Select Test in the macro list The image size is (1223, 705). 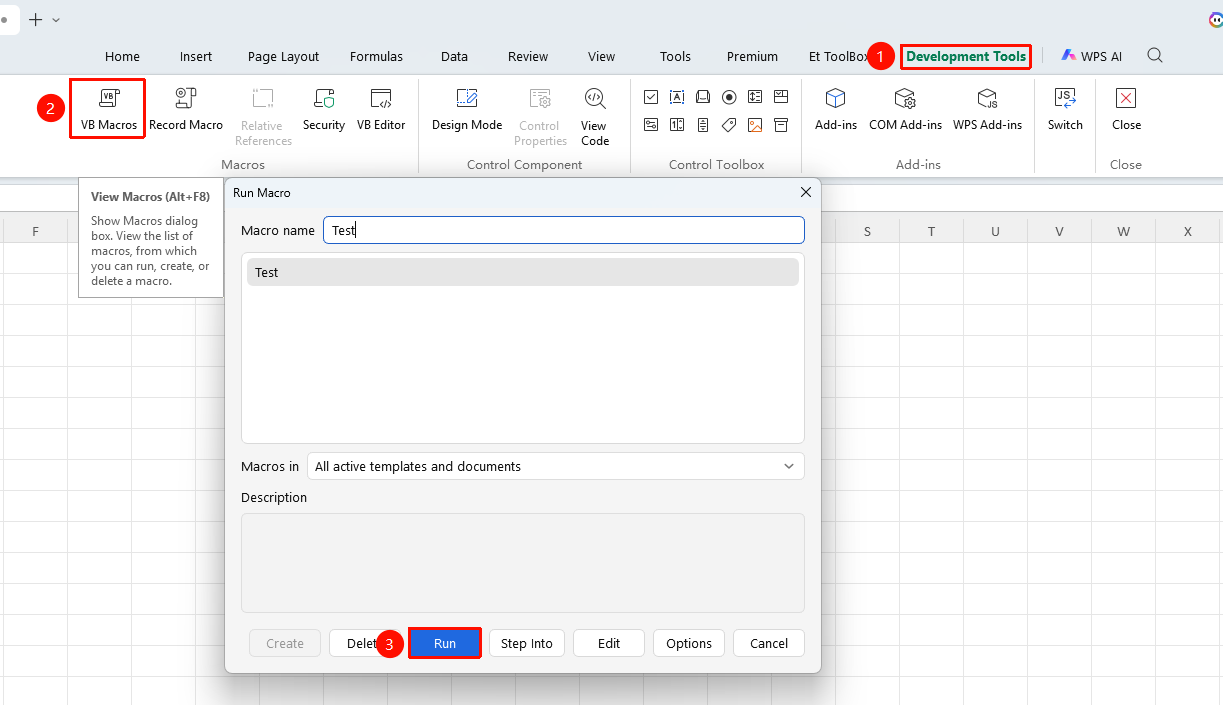coord(523,272)
